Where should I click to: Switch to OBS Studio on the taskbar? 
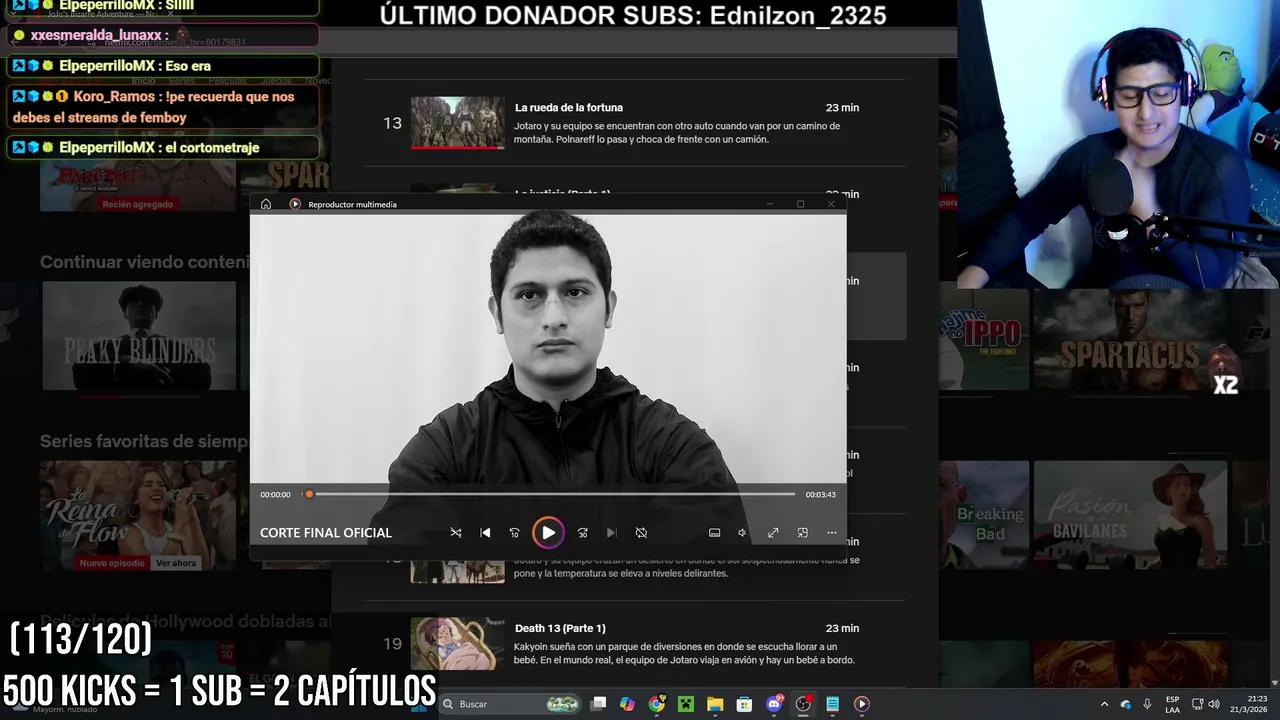pos(803,704)
